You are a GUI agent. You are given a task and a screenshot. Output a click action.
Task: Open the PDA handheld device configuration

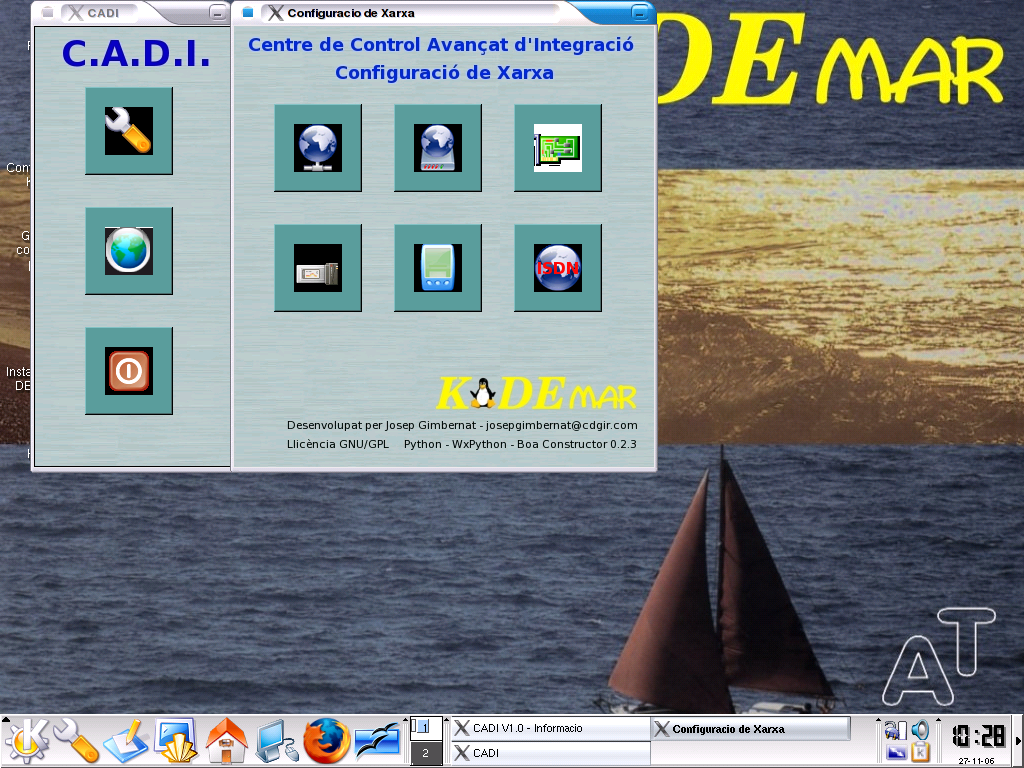(x=438, y=268)
